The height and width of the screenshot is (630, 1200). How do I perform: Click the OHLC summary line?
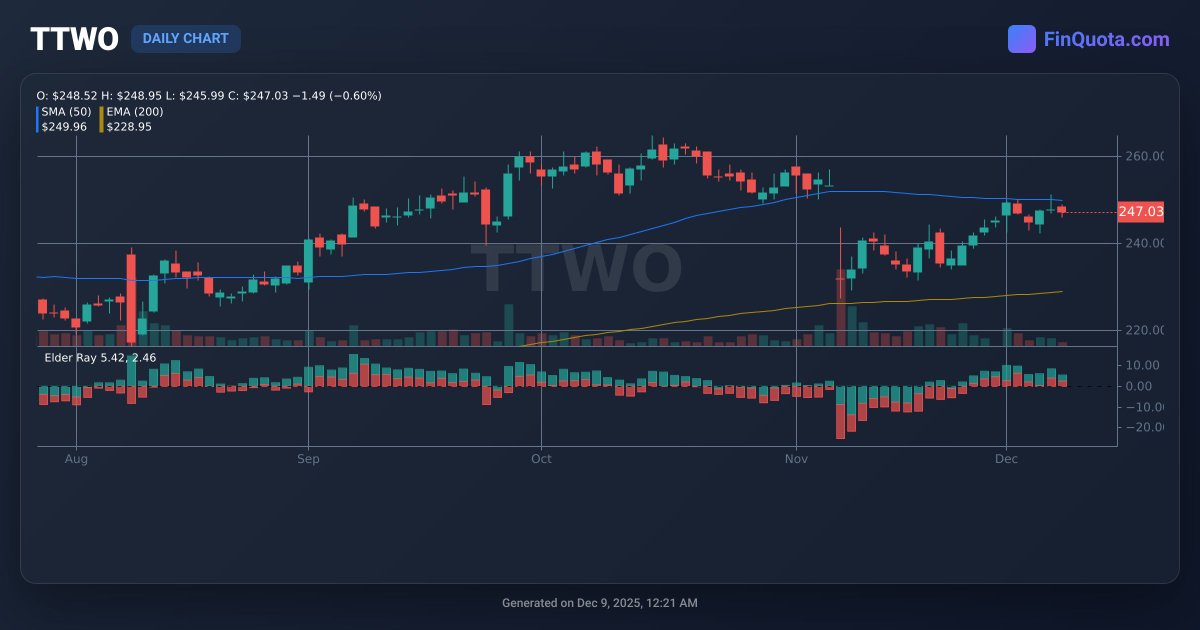coord(209,95)
